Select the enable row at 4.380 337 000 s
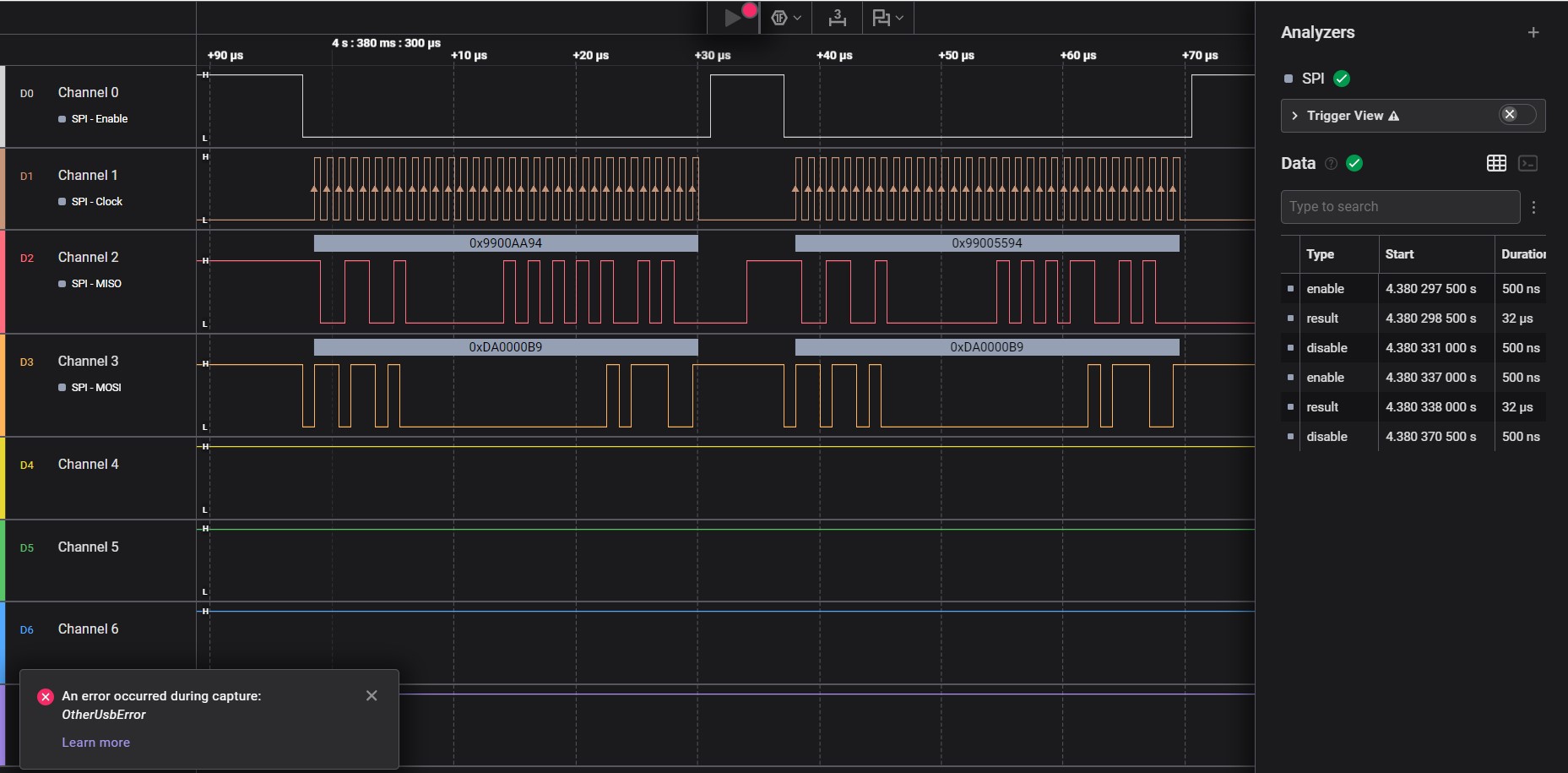Screen dimensions: 1568x773 1413,378
